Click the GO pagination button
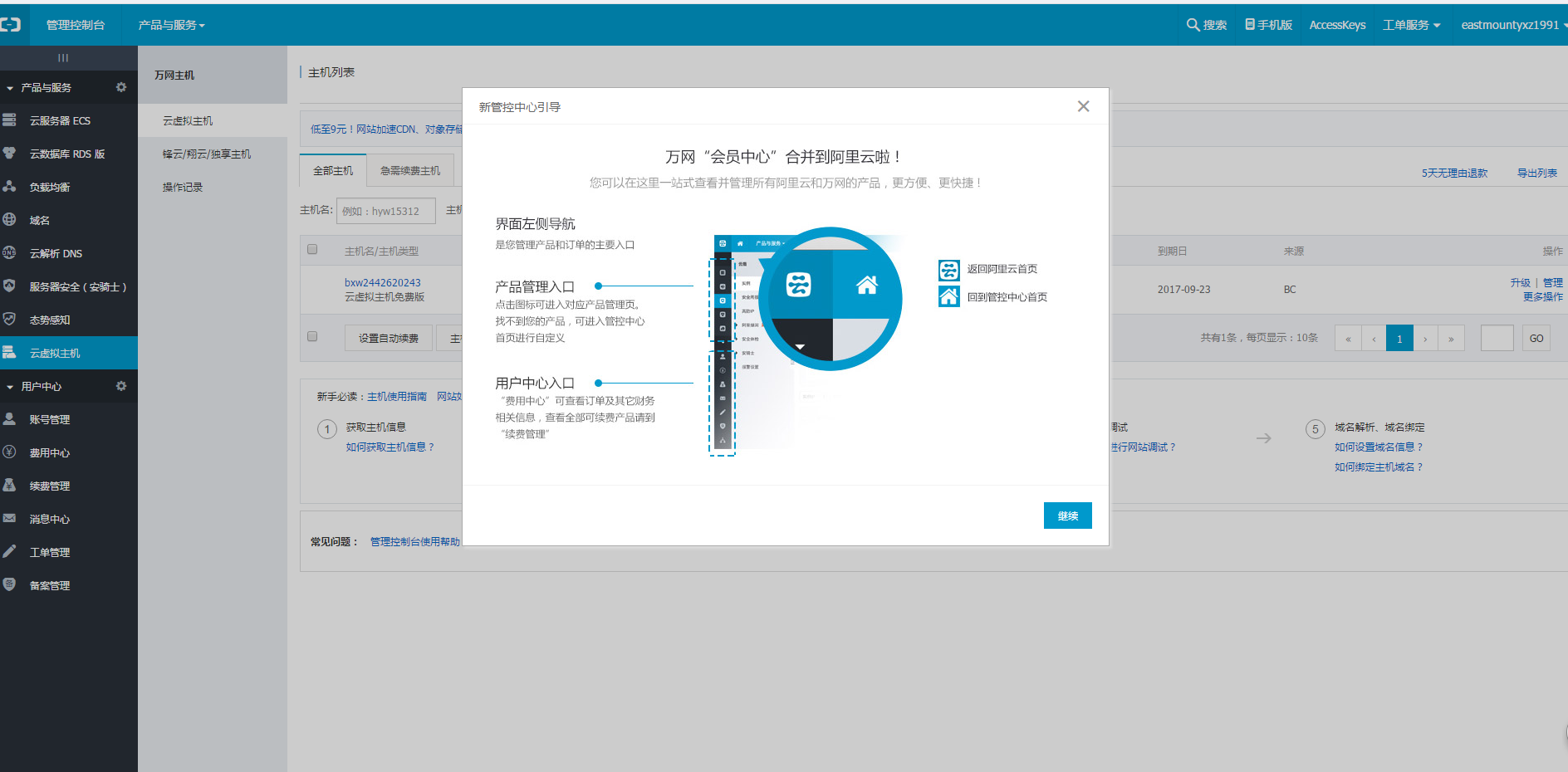The image size is (1568, 772). [x=1536, y=338]
